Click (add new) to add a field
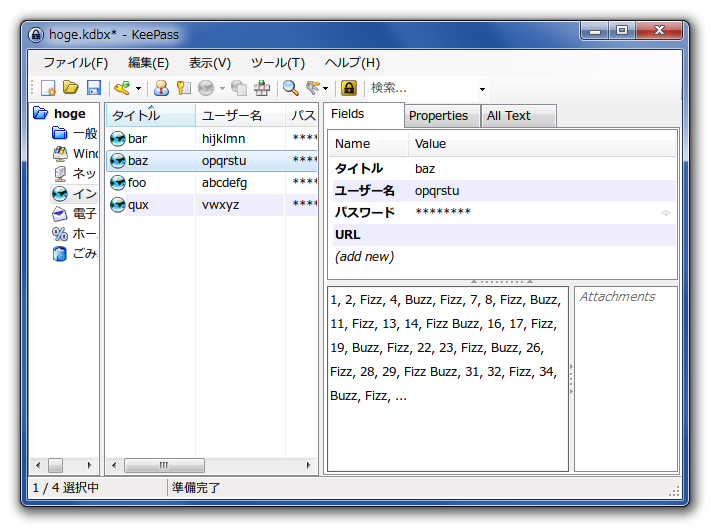Image resolution: width=710 pixels, height=527 pixels. (365, 257)
